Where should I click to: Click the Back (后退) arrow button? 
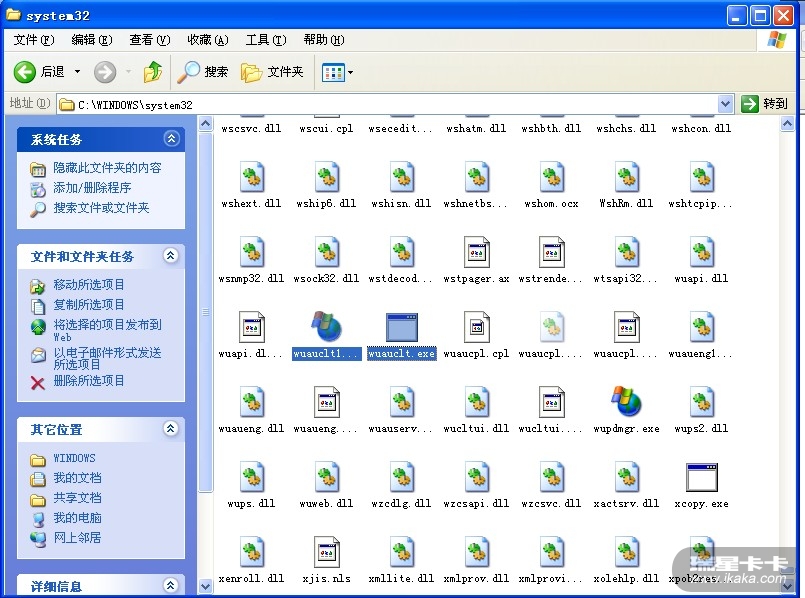tap(24, 72)
